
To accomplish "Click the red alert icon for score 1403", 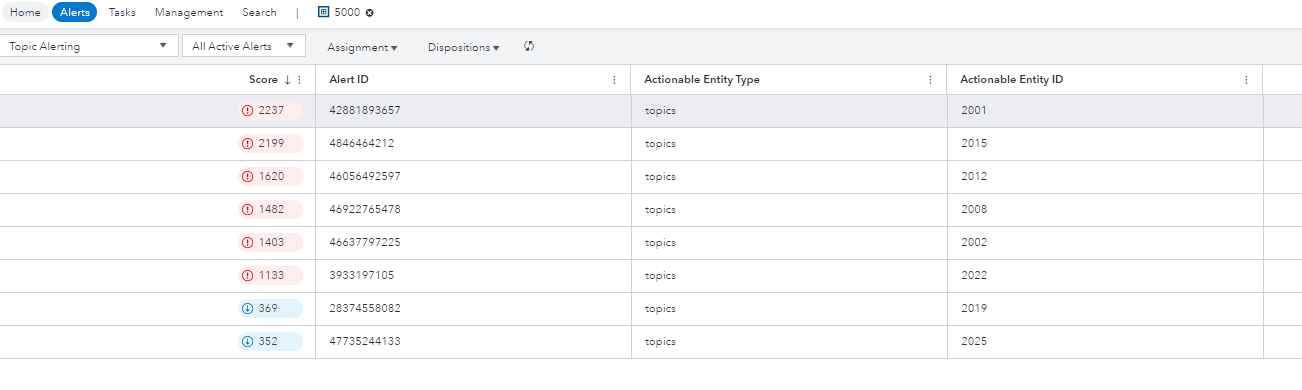I will tap(248, 243).
